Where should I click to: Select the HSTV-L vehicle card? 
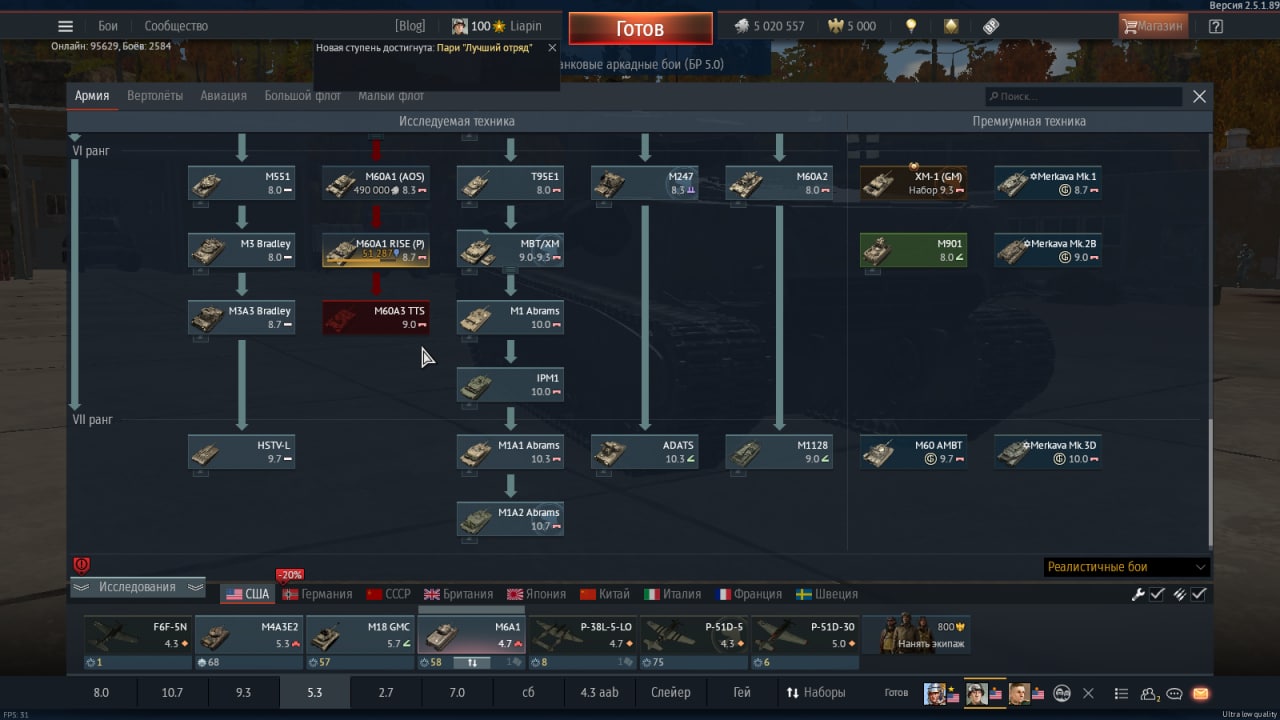click(x=241, y=452)
